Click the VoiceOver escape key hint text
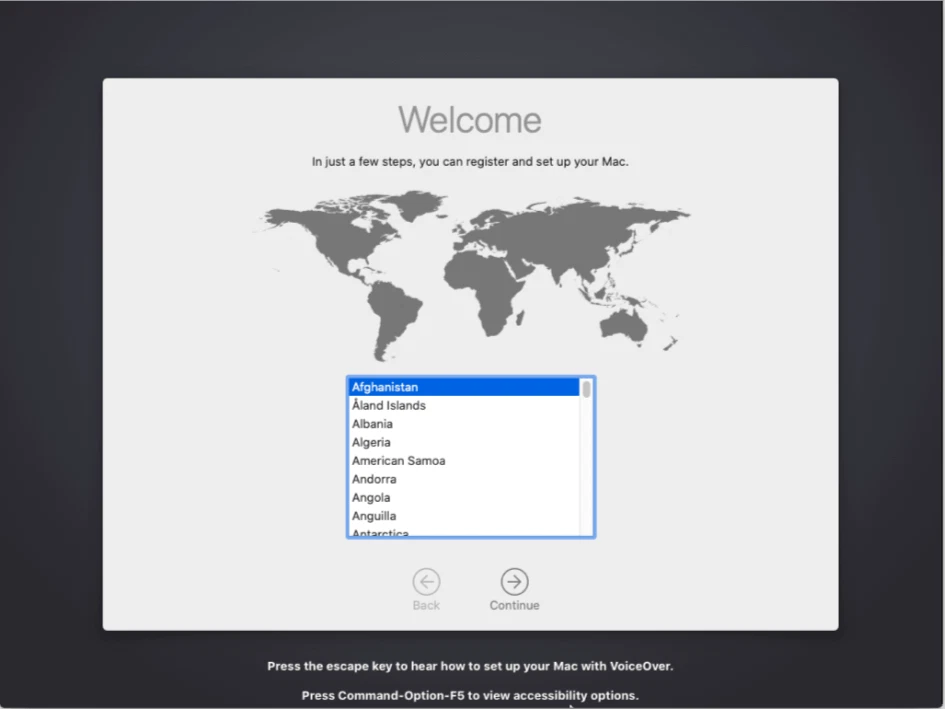The height and width of the screenshot is (709, 945). click(470, 665)
